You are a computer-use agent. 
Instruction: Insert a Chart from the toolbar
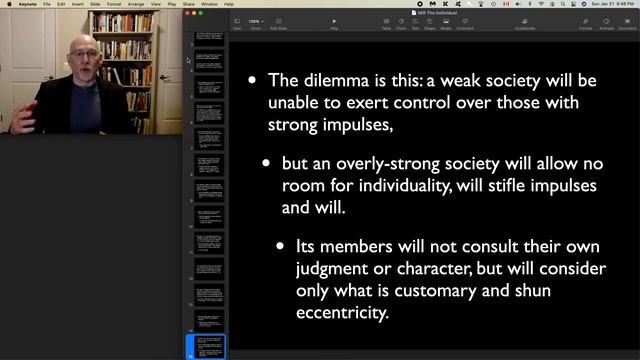click(401, 24)
